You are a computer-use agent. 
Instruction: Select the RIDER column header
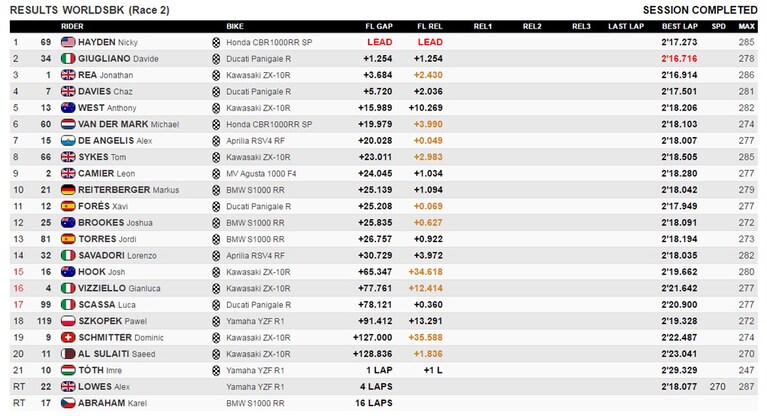tap(72, 26)
